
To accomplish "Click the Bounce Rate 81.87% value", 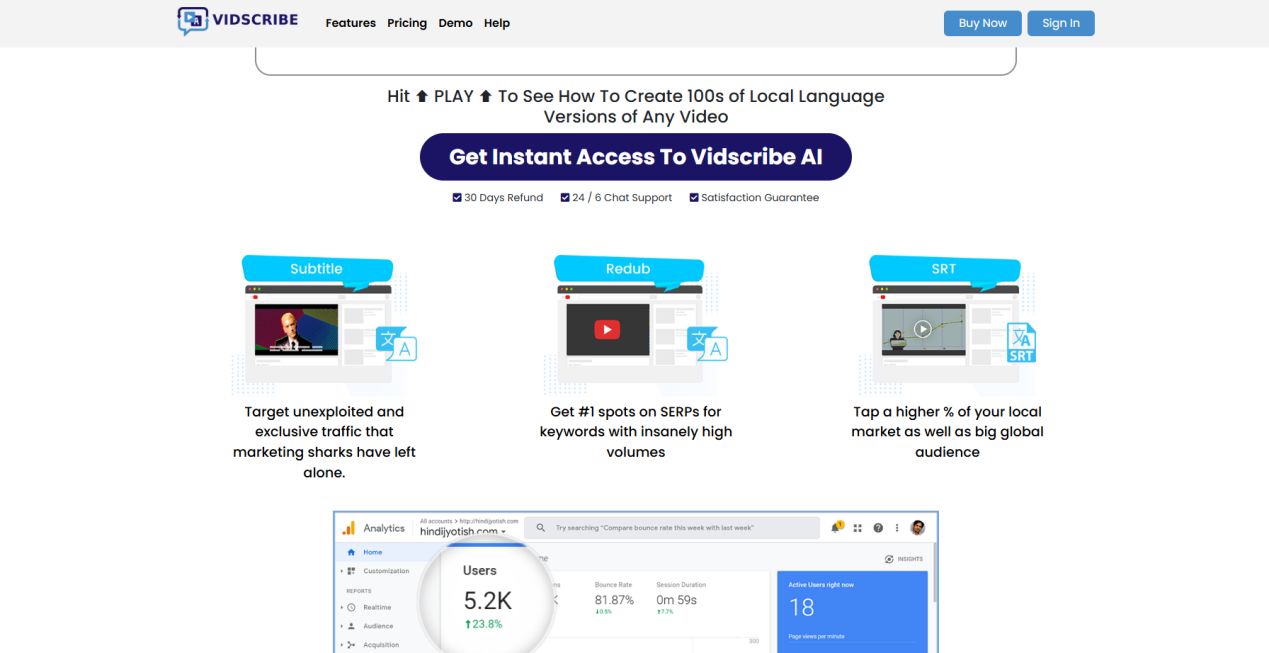I will click(614, 600).
